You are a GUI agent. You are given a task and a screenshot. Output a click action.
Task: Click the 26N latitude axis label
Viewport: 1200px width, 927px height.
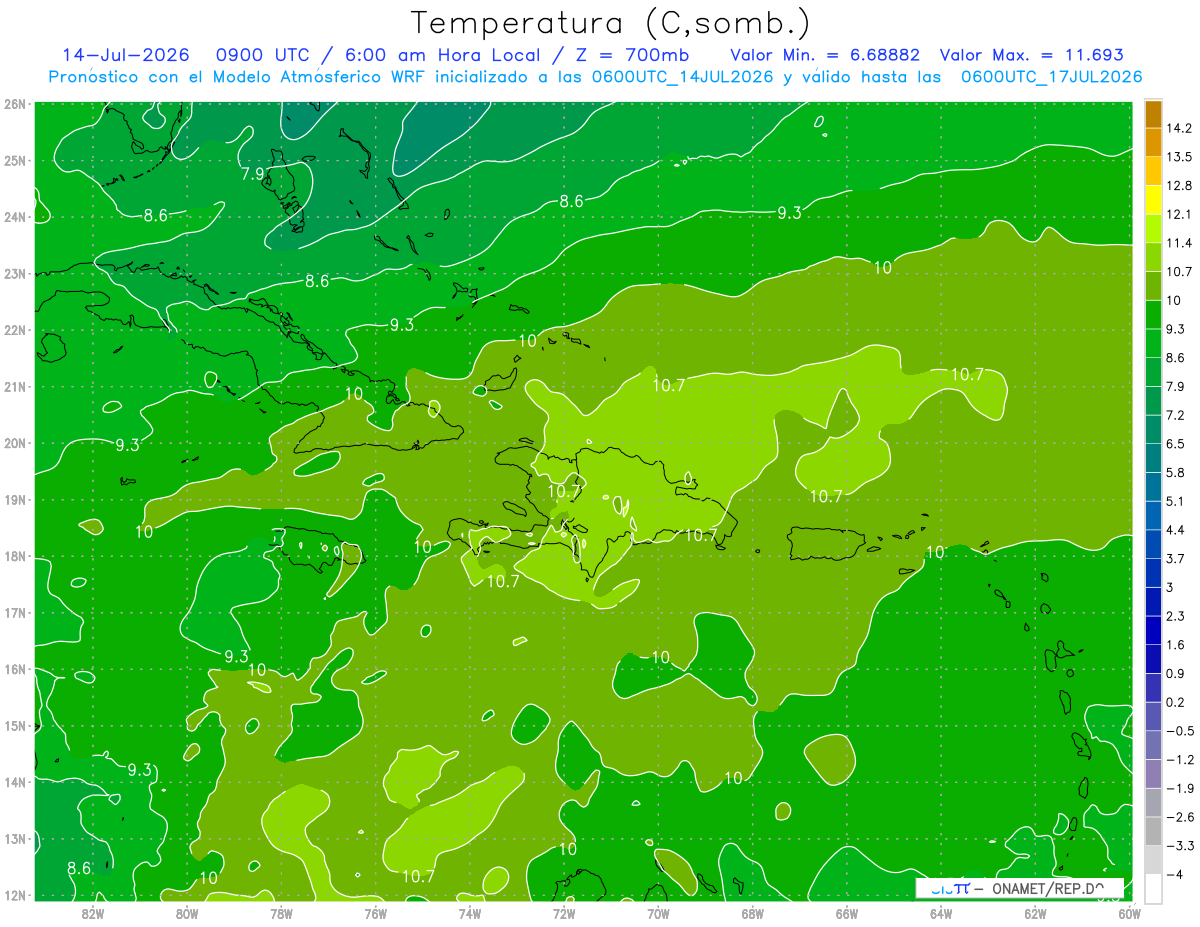pyautogui.click(x=15, y=103)
